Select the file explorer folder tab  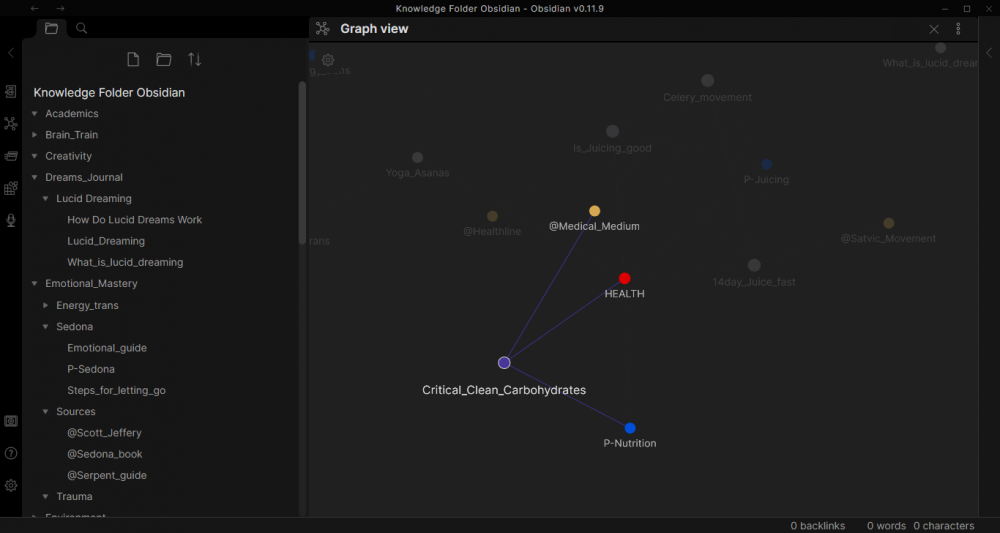point(52,28)
